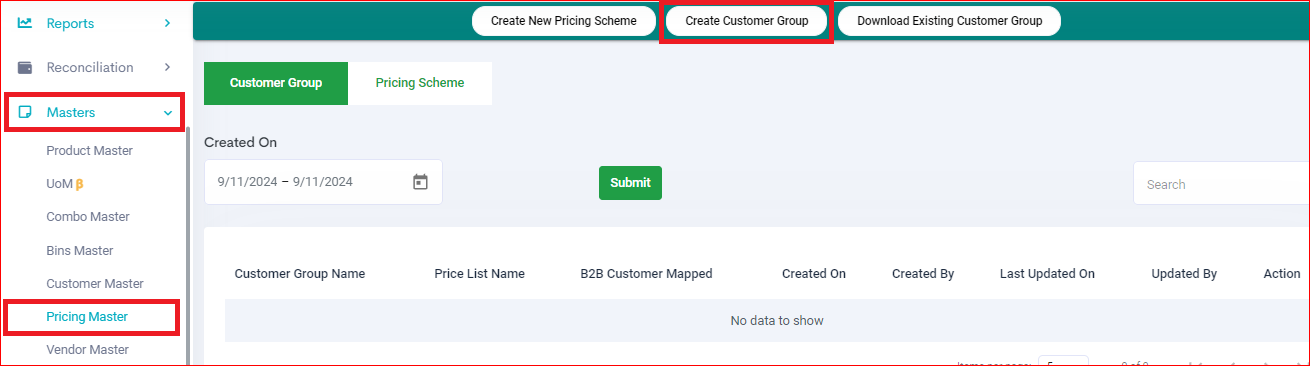Click B2B Customer Mapped column header
The height and width of the screenshot is (366, 1310).
click(646, 273)
